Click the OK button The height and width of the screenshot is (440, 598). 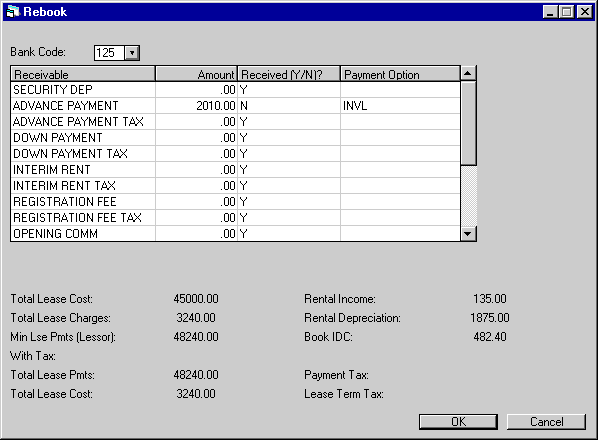pos(458,422)
